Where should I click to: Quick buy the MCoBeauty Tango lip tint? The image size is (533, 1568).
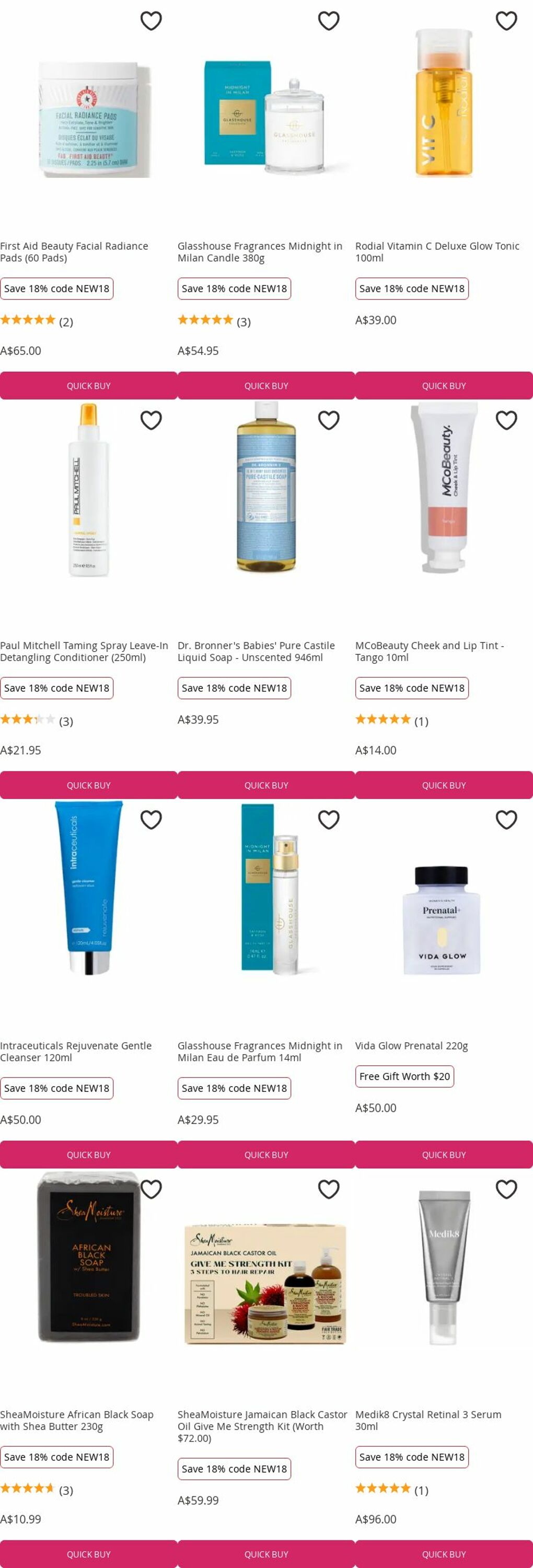pyautogui.click(x=444, y=785)
